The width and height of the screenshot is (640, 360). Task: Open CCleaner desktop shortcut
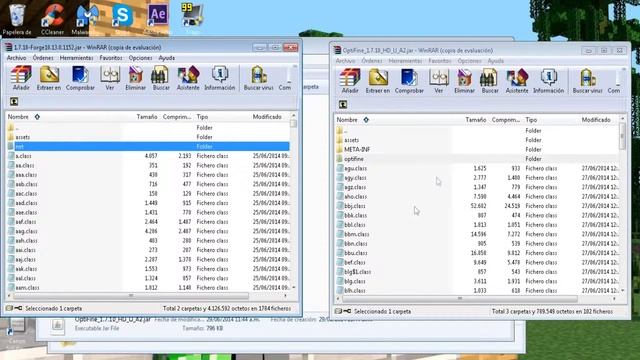(52, 19)
